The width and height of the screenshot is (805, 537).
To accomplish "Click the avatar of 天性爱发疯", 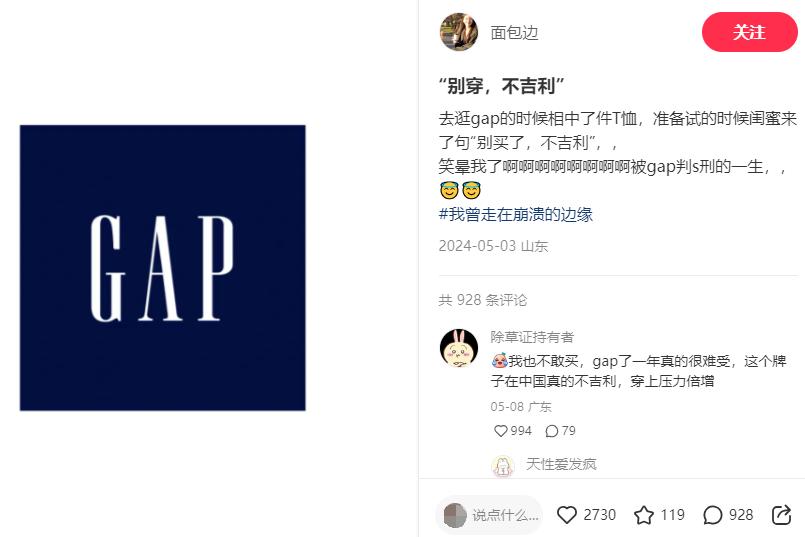I will click(x=503, y=466).
